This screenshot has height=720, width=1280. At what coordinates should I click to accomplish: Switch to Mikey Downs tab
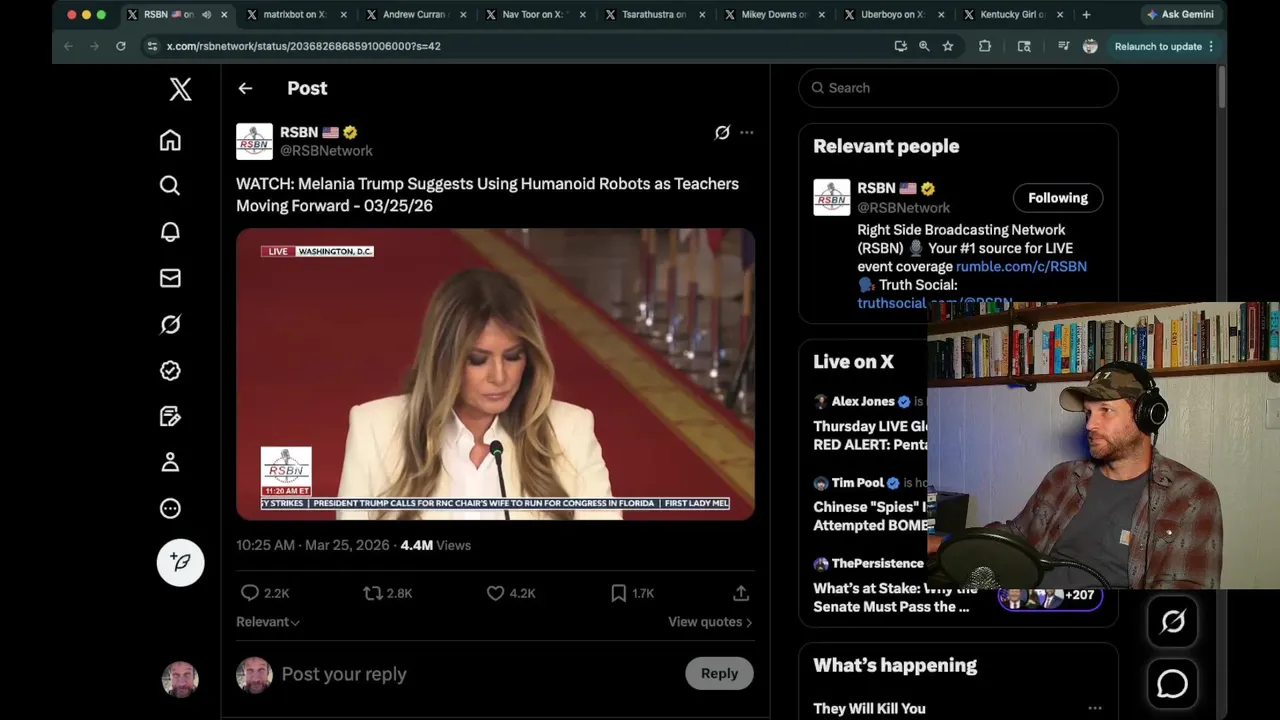point(774,15)
